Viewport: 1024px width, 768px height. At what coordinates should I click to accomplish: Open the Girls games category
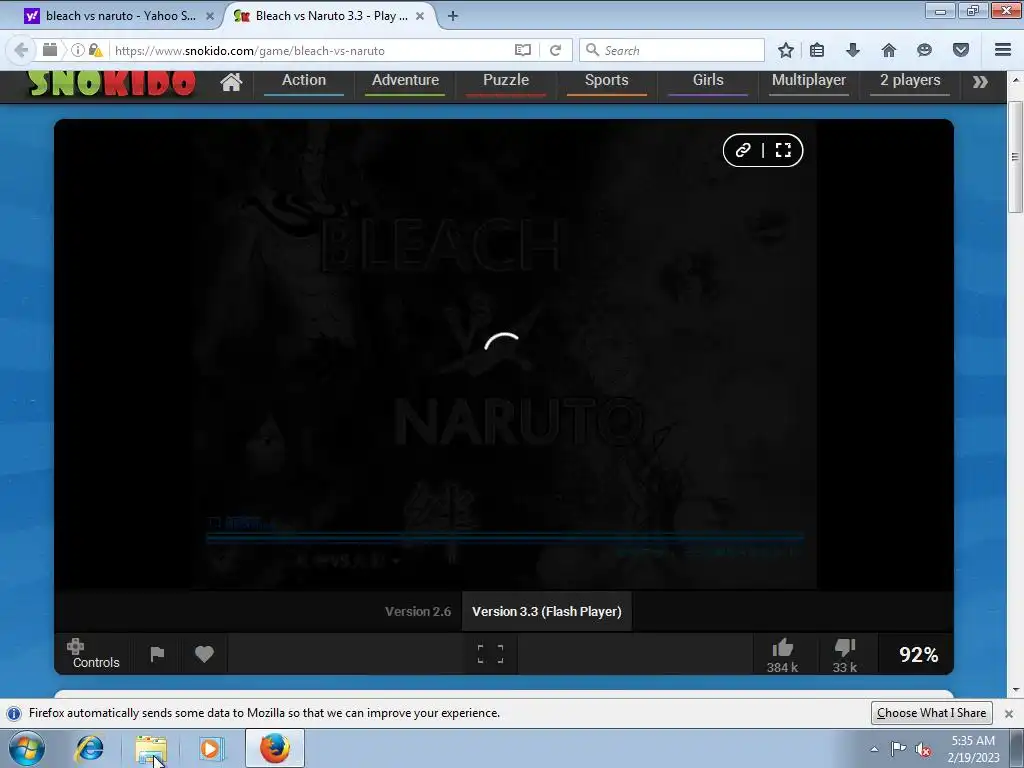tap(708, 81)
